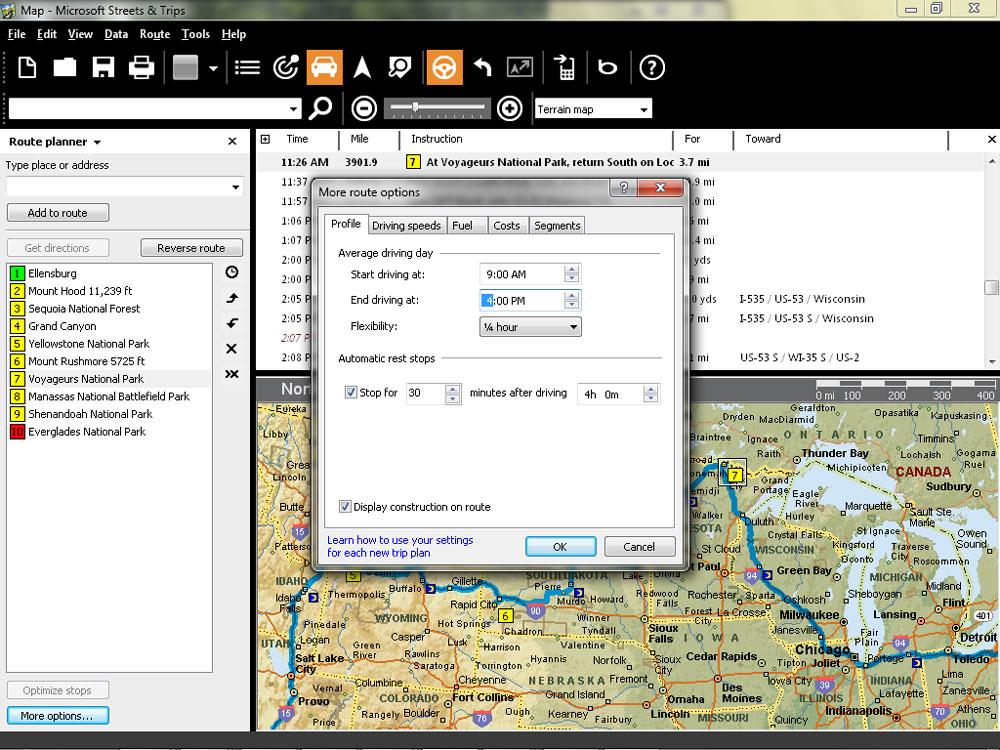The width and height of the screenshot is (1000, 750).
Task: Click the zoom out minus icon
Action: (365, 108)
